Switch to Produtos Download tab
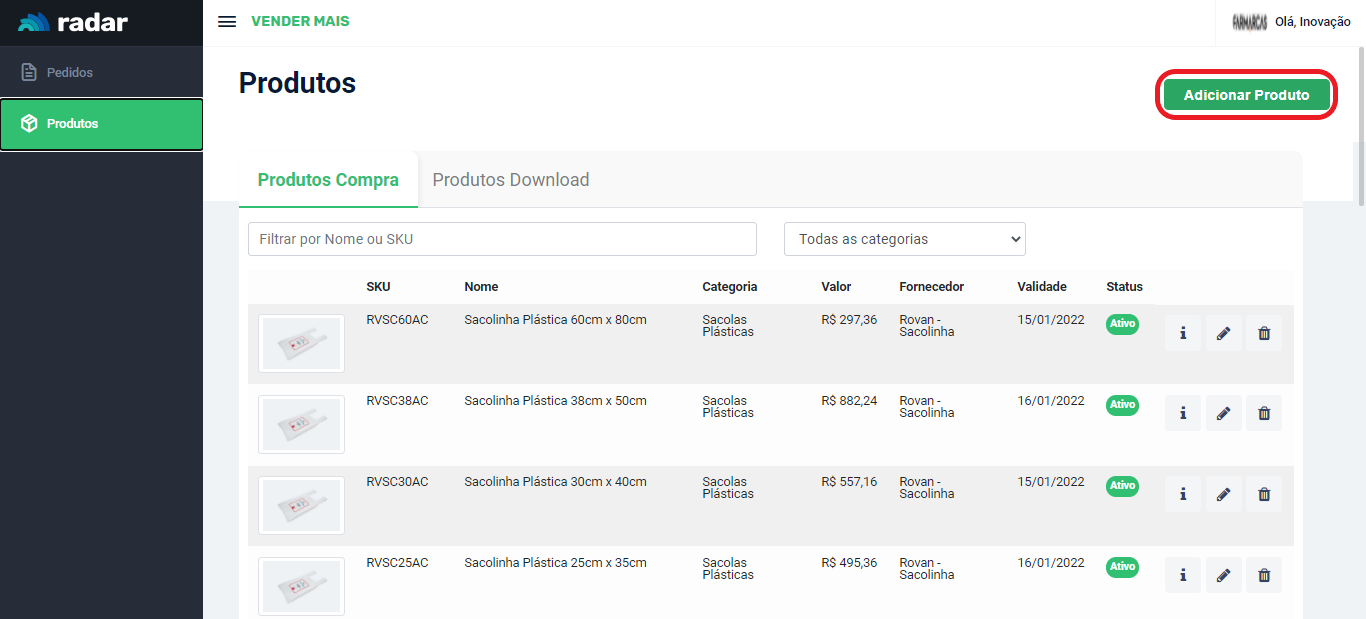This screenshot has height=619, width=1366. point(510,180)
